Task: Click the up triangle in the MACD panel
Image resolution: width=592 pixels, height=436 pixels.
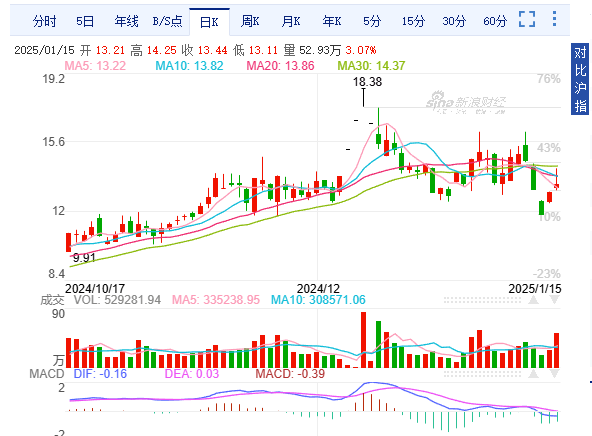Action: [x=533, y=374]
